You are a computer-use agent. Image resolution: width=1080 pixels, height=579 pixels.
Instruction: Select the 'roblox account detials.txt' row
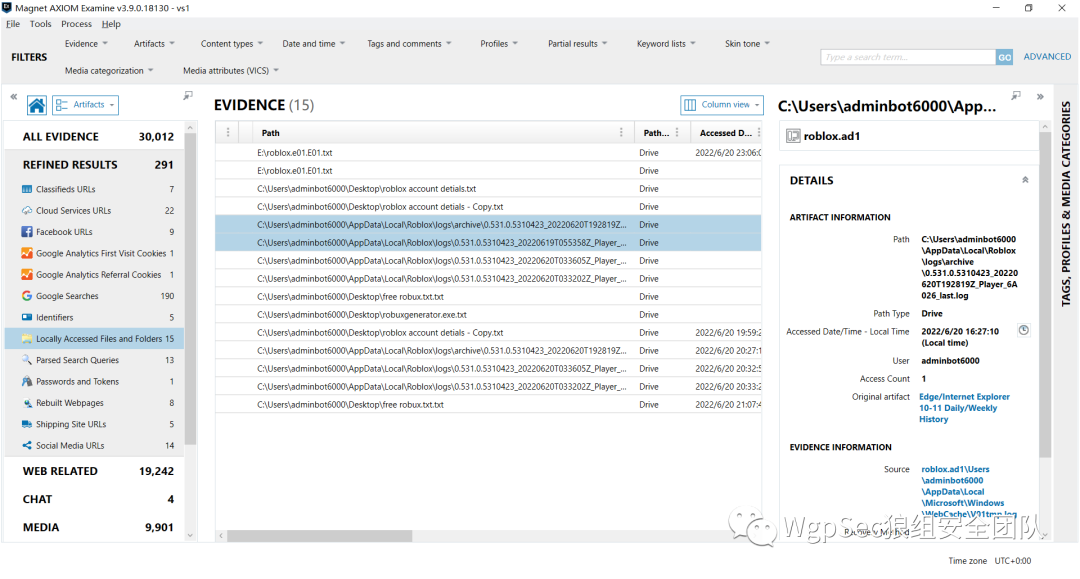pos(488,189)
